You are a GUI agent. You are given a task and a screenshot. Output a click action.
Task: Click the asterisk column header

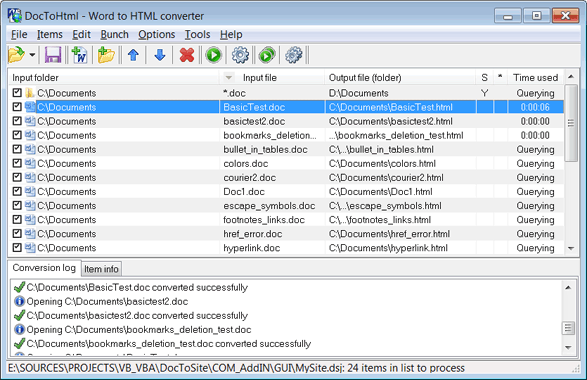tap(500, 77)
